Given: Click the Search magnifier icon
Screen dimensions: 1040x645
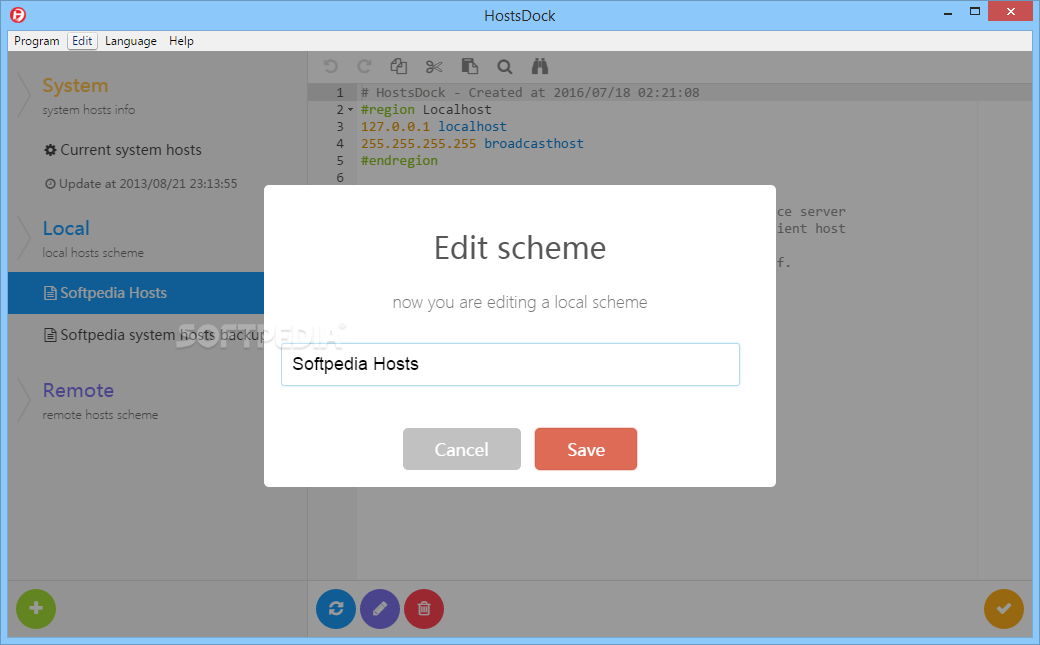Looking at the screenshot, I should point(505,66).
